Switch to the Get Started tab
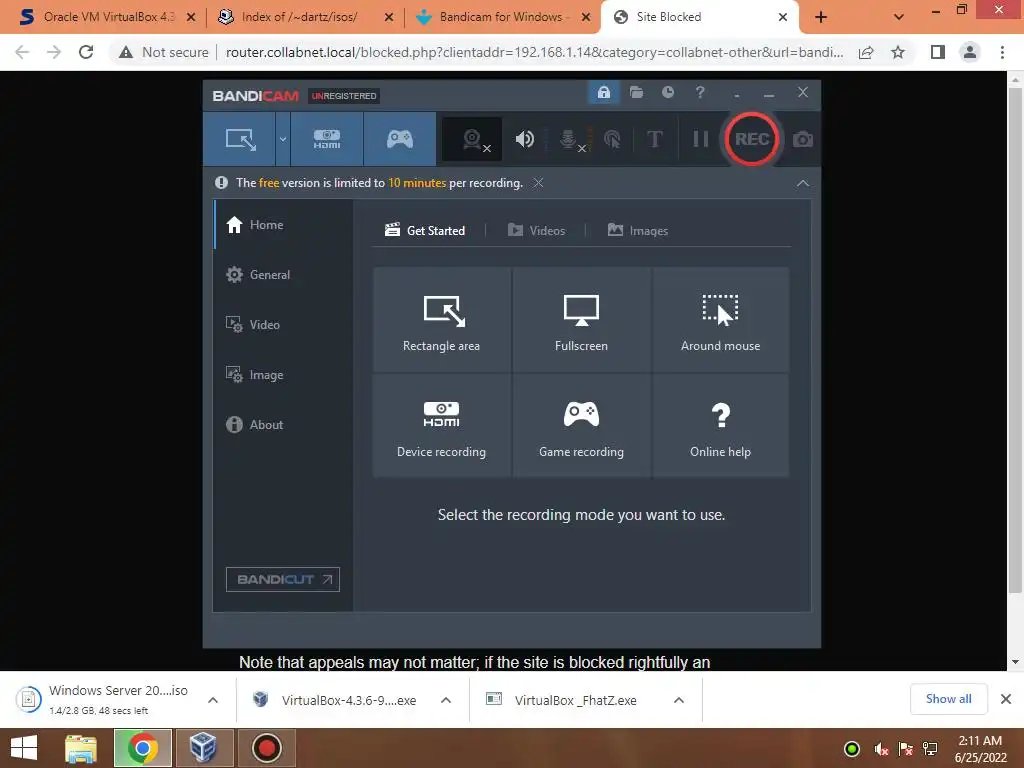 (x=425, y=231)
